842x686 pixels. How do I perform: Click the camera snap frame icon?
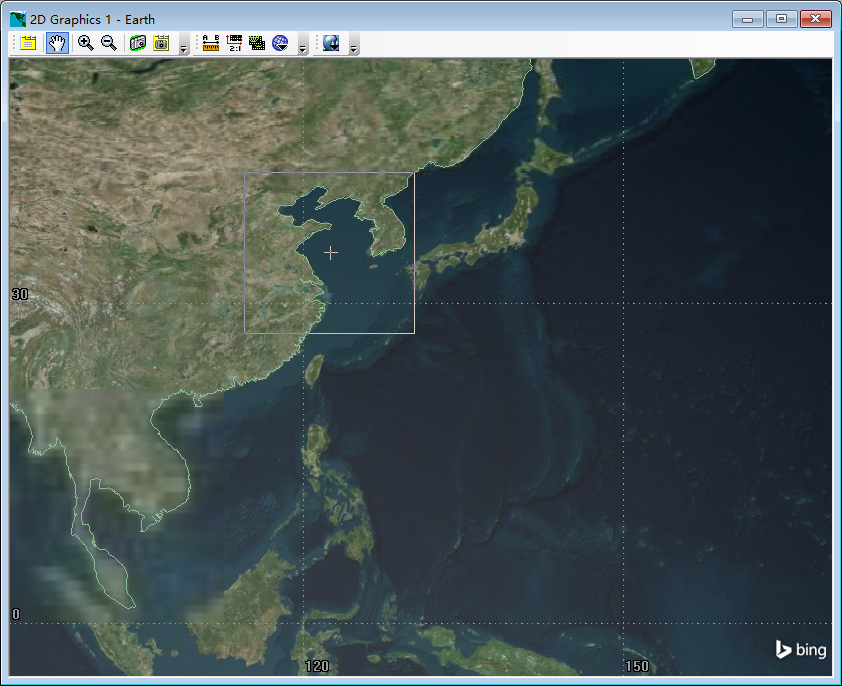pyautogui.click(x=162, y=43)
